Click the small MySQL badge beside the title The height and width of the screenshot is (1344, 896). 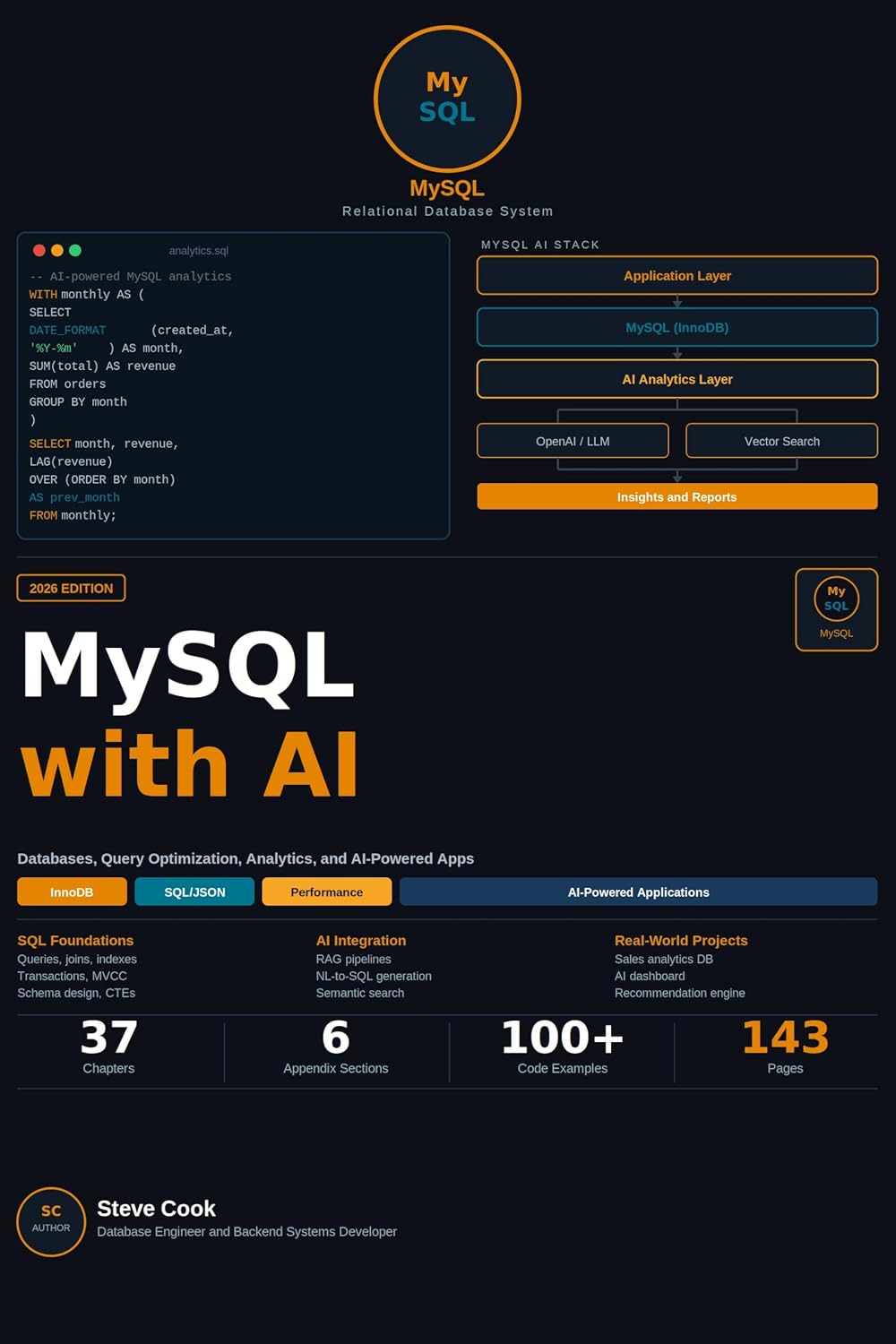coord(836,609)
